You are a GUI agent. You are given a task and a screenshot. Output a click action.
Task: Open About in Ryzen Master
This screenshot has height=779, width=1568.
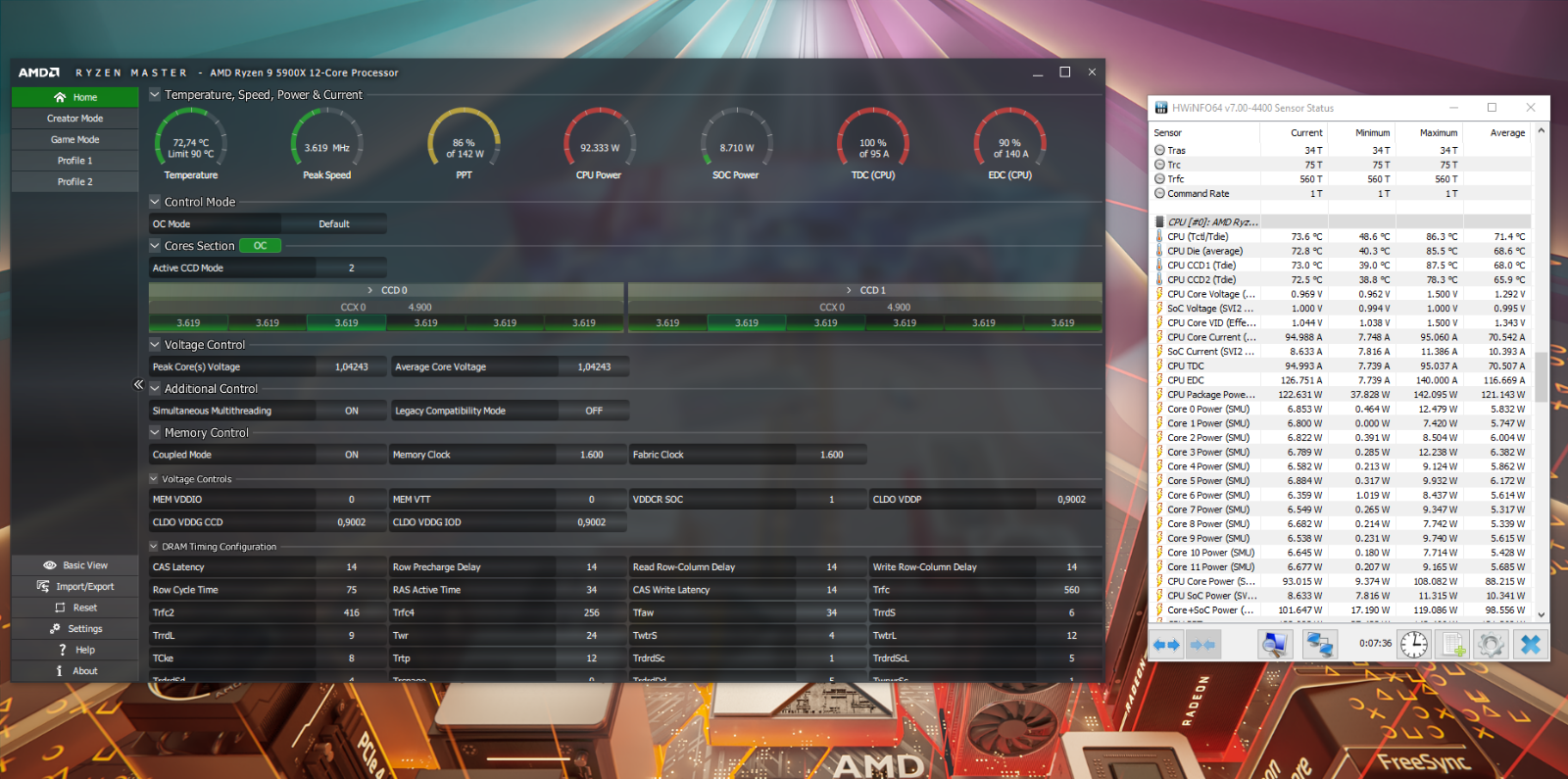(75, 671)
